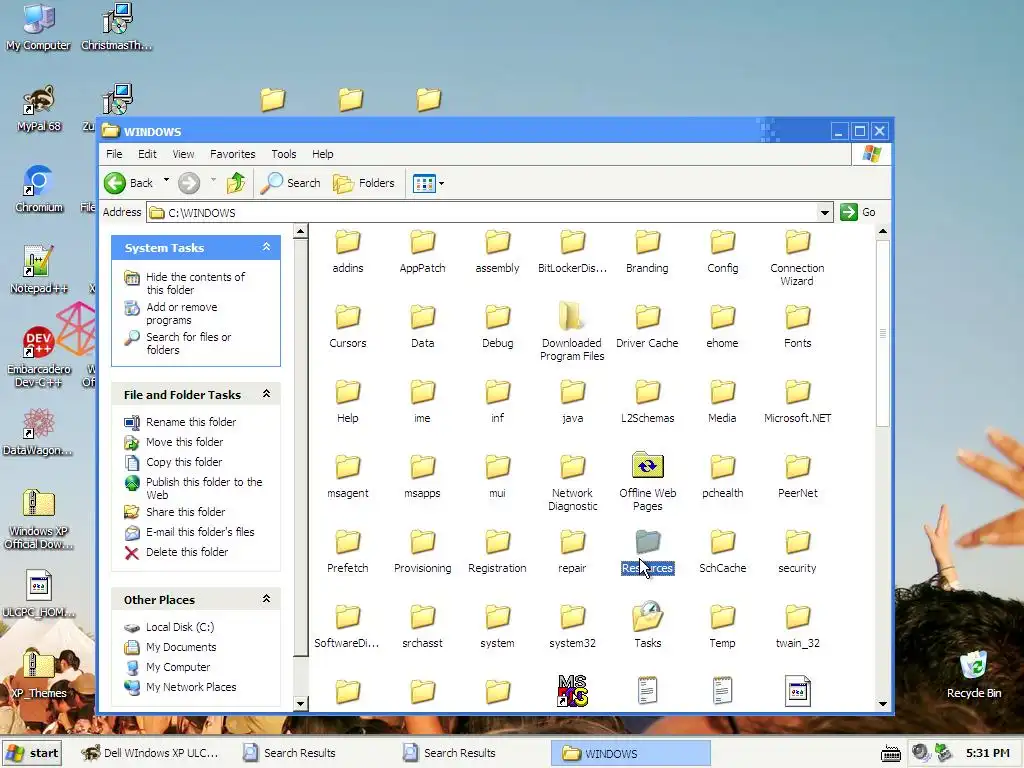
Task: Toggle the Folders pane button
Action: (364, 183)
